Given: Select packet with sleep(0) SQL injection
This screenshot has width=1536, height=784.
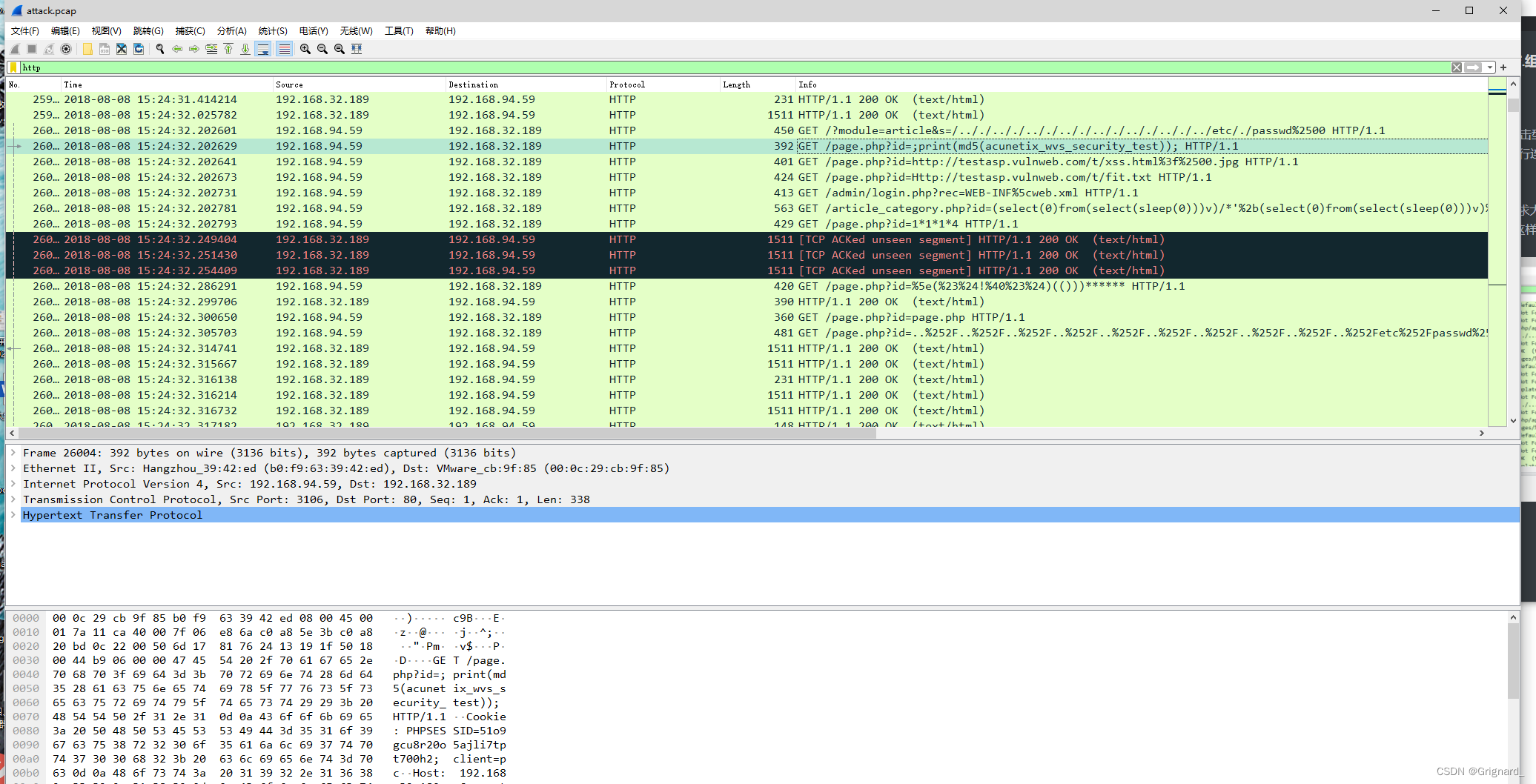Looking at the screenshot, I should pyautogui.click(x=747, y=208).
